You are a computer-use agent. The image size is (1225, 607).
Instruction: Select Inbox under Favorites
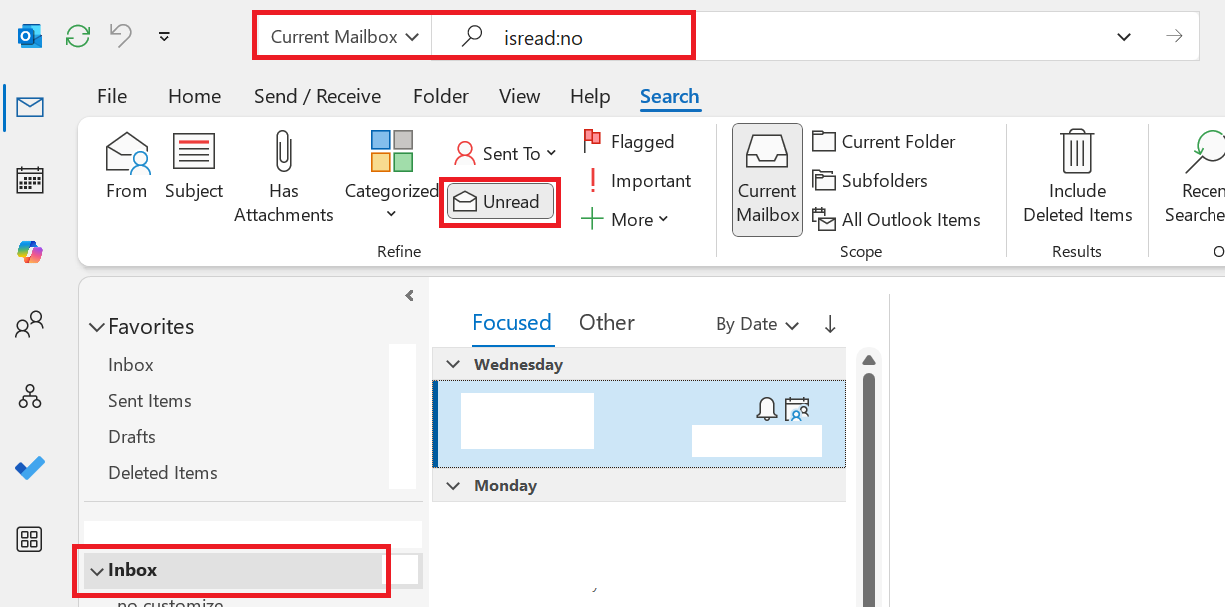click(131, 365)
